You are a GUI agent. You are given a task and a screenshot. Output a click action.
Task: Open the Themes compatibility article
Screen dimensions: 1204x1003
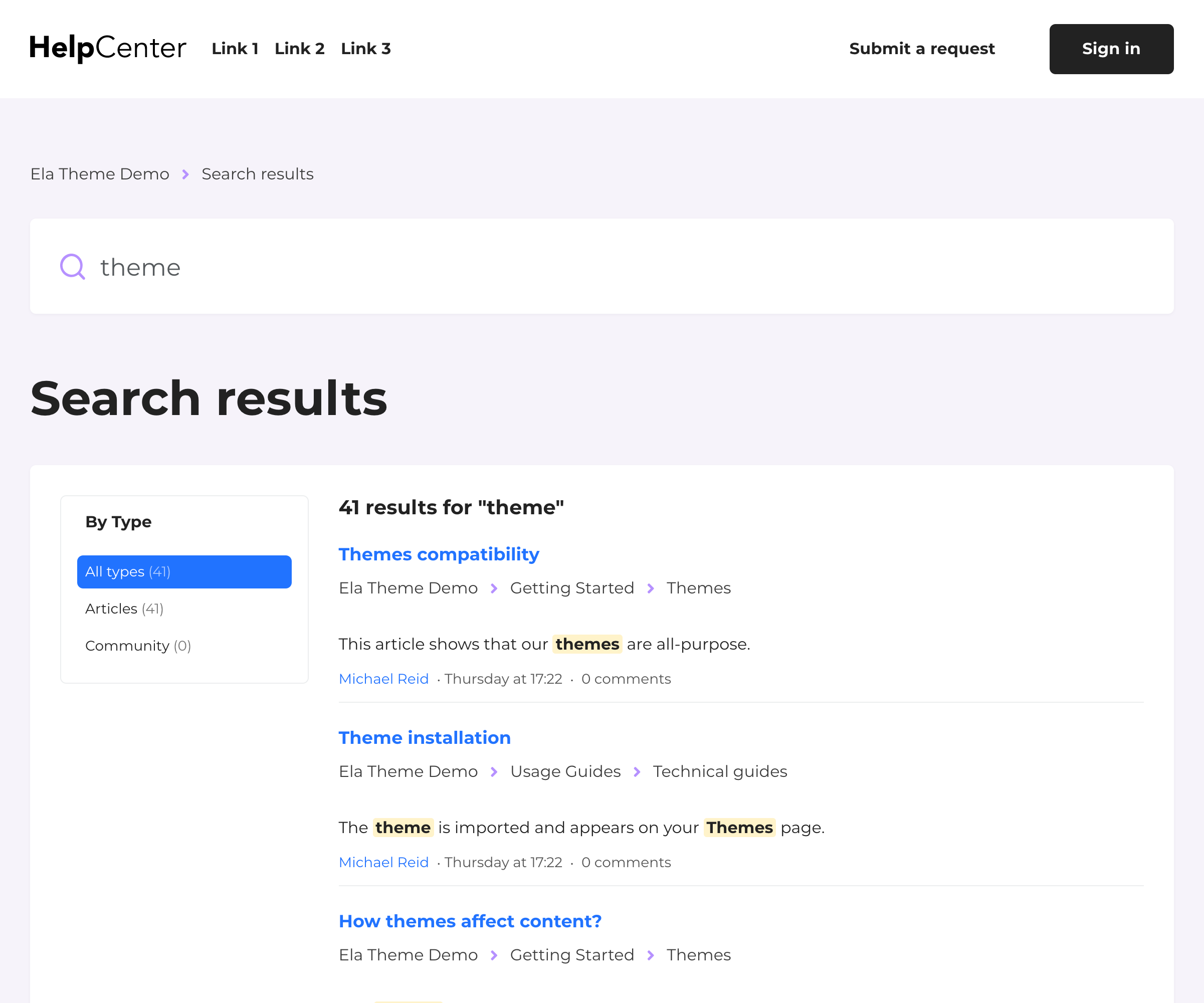[x=439, y=554]
